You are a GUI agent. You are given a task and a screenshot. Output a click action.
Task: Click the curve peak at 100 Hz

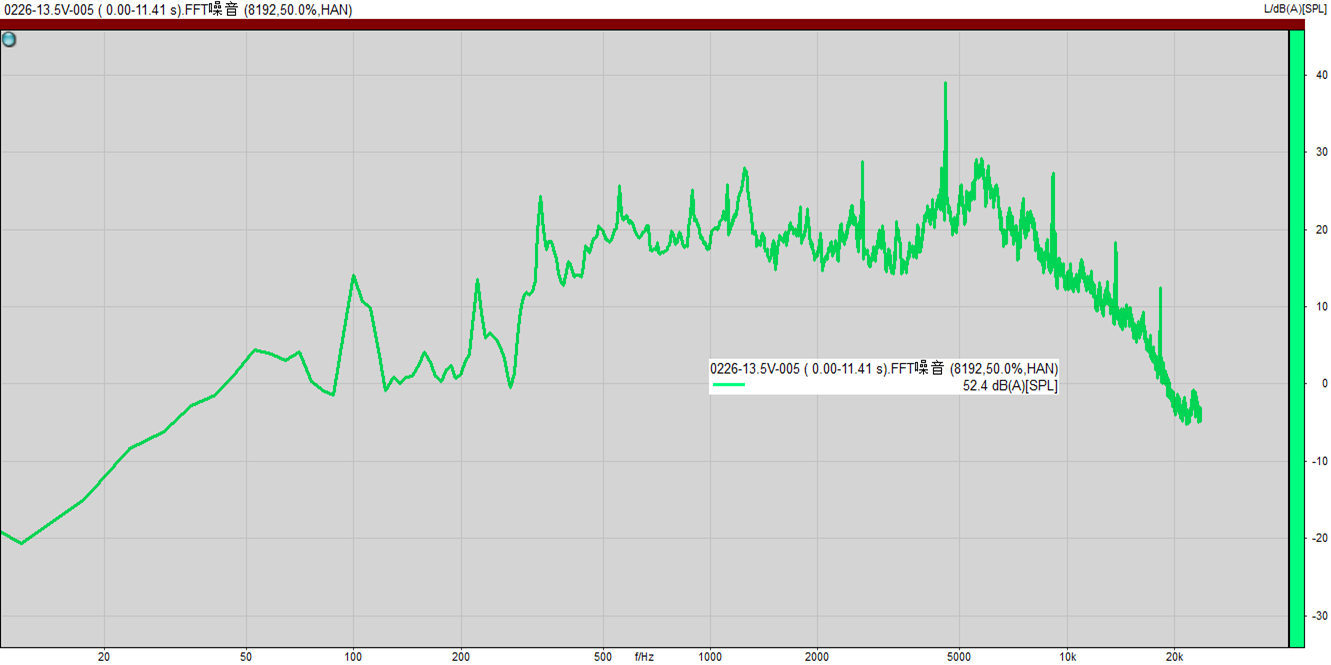pos(353,276)
